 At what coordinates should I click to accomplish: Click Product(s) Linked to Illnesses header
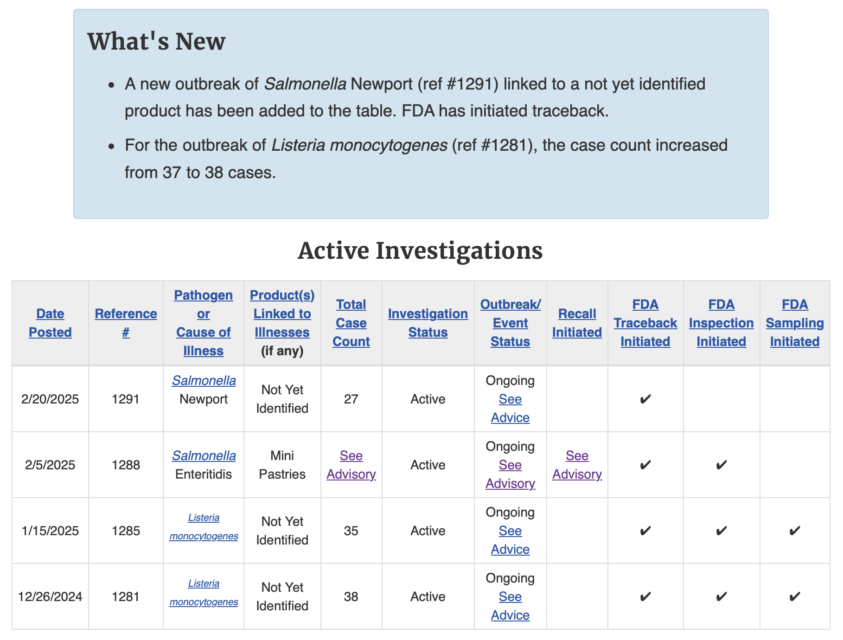tap(282, 314)
